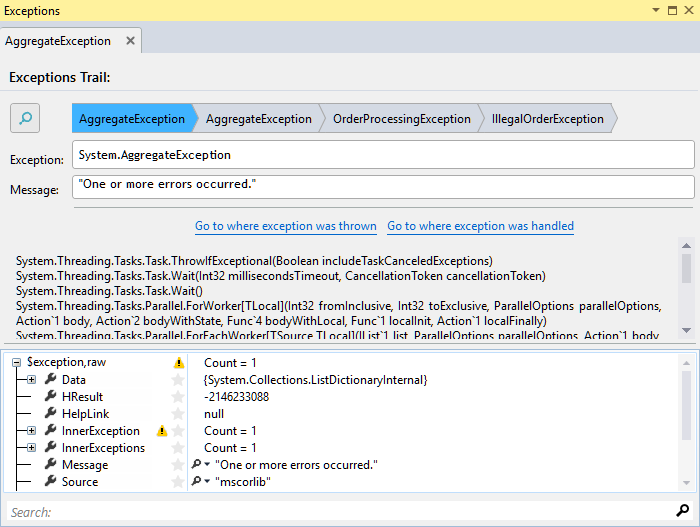Select second AggregateException in exceptions trail

[258, 119]
